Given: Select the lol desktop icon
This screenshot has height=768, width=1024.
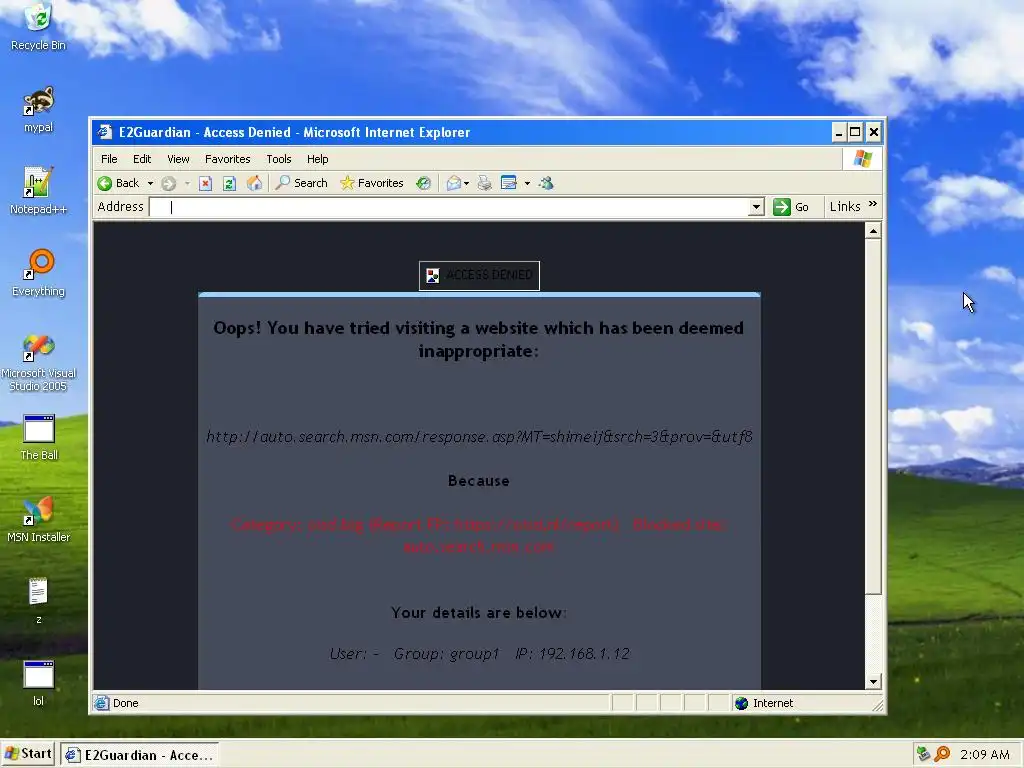Looking at the screenshot, I should [x=39, y=684].
